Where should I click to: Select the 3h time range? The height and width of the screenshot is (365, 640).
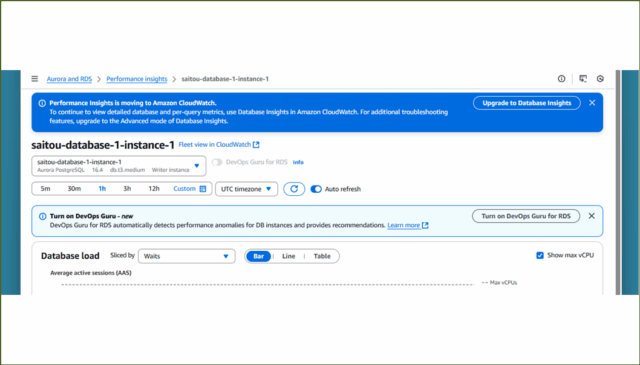coord(127,189)
